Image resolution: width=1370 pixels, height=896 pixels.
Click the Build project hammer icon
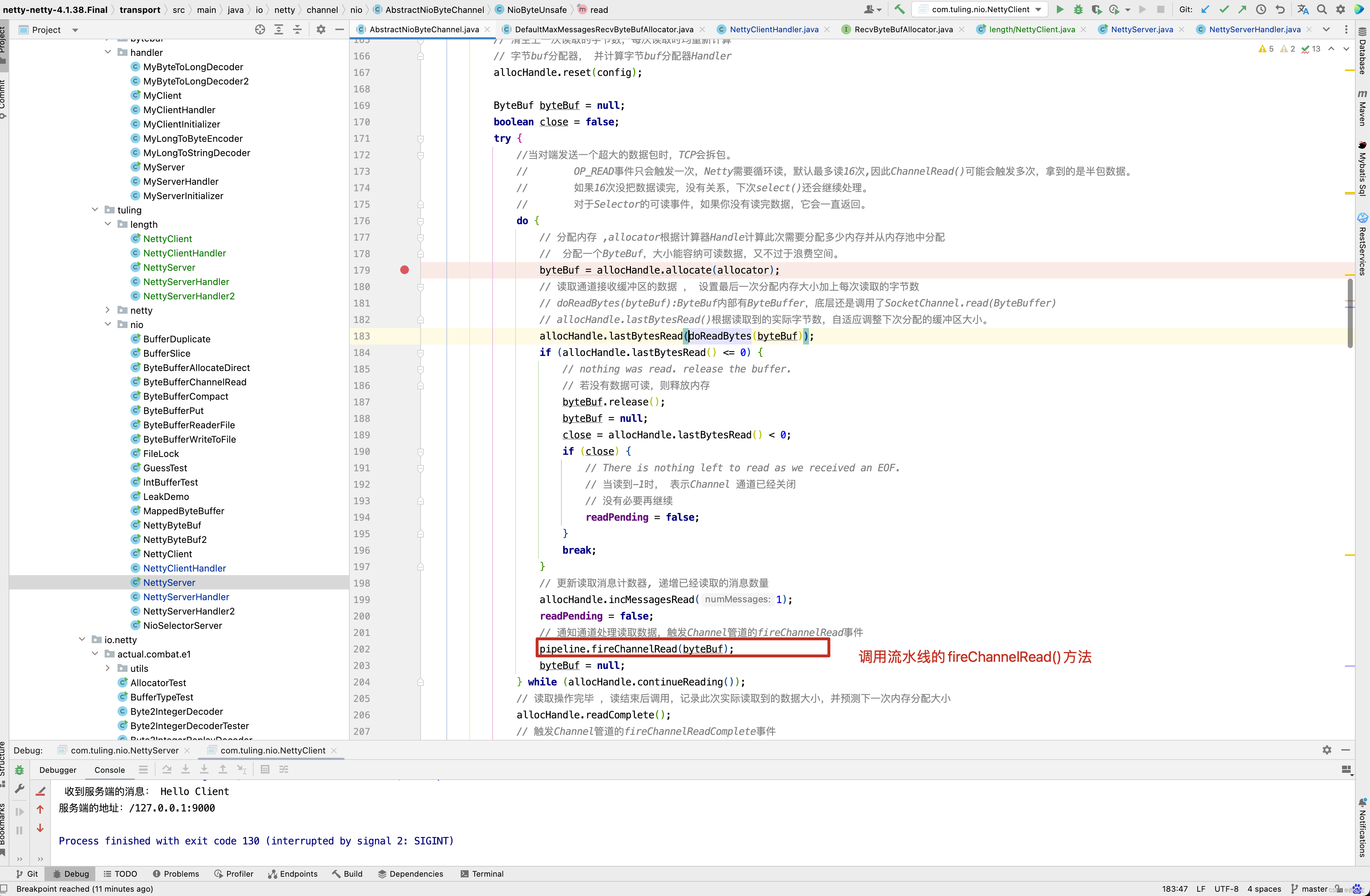(899, 9)
